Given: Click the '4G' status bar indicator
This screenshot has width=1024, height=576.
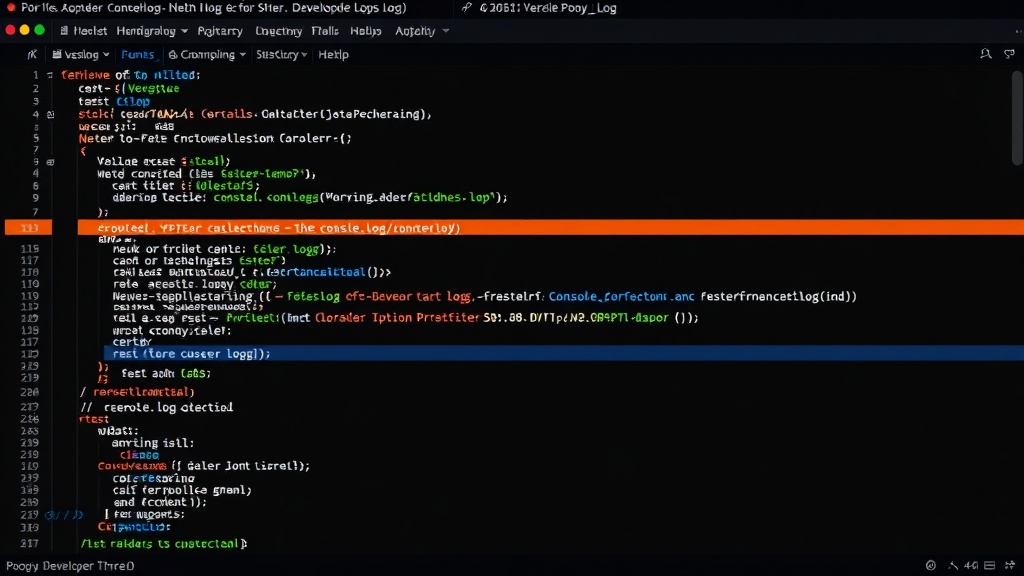Looking at the screenshot, I should (x=971, y=566).
